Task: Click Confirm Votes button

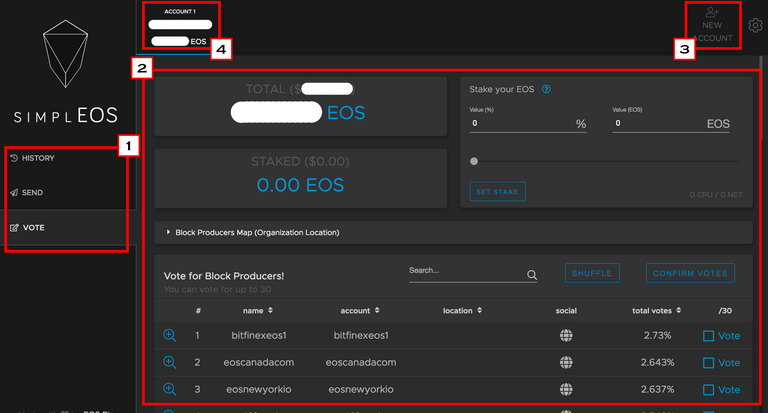Action: [690, 273]
